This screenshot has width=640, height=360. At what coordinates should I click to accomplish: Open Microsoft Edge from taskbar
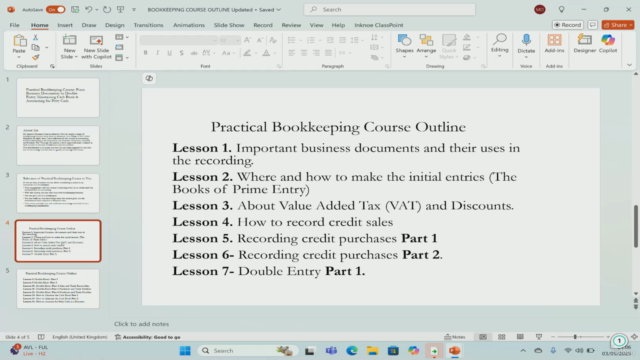352,351
